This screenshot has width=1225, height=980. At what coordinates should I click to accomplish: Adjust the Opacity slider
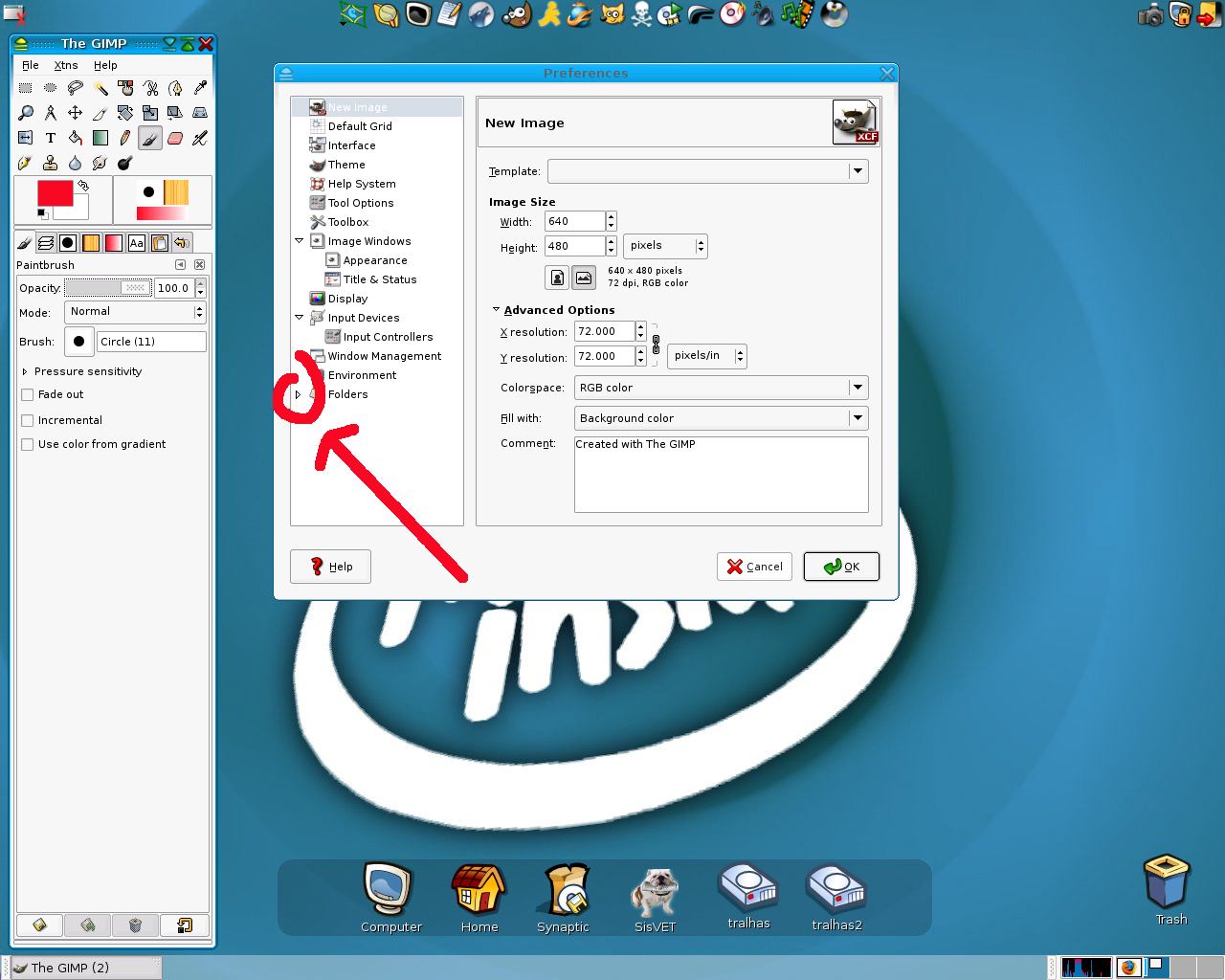(x=106, y=288)
